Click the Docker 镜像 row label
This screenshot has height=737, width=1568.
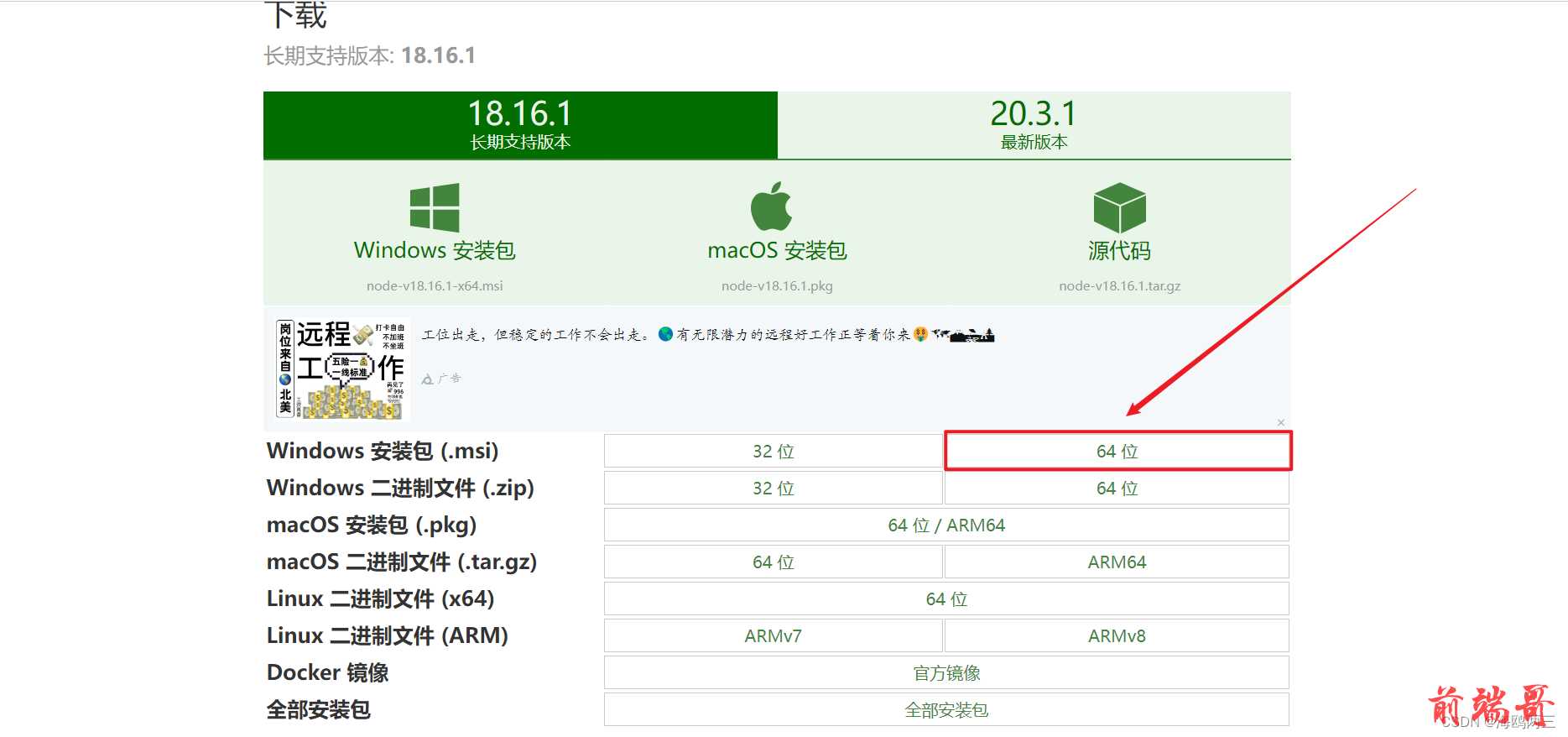click(328, 672)
